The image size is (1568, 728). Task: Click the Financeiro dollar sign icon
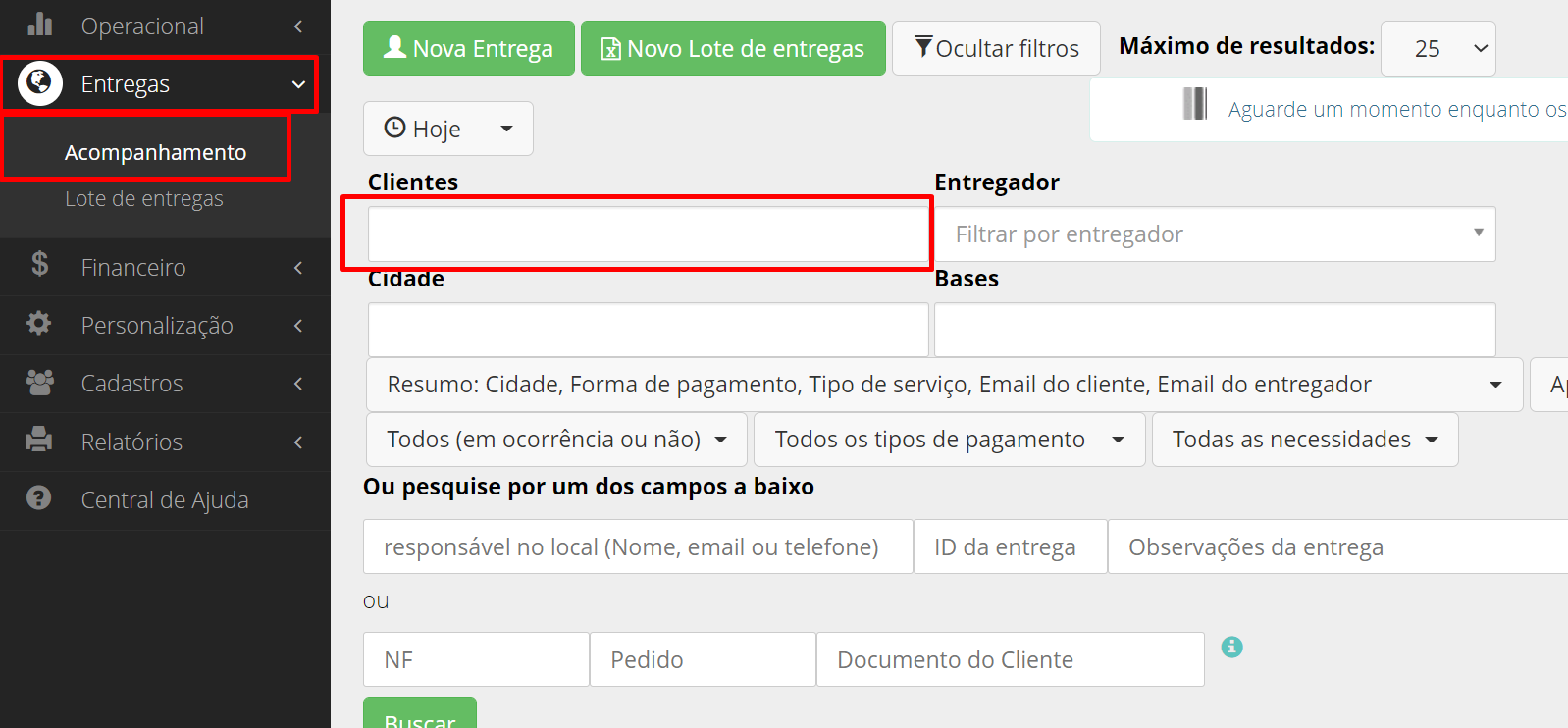coord(40,264)
